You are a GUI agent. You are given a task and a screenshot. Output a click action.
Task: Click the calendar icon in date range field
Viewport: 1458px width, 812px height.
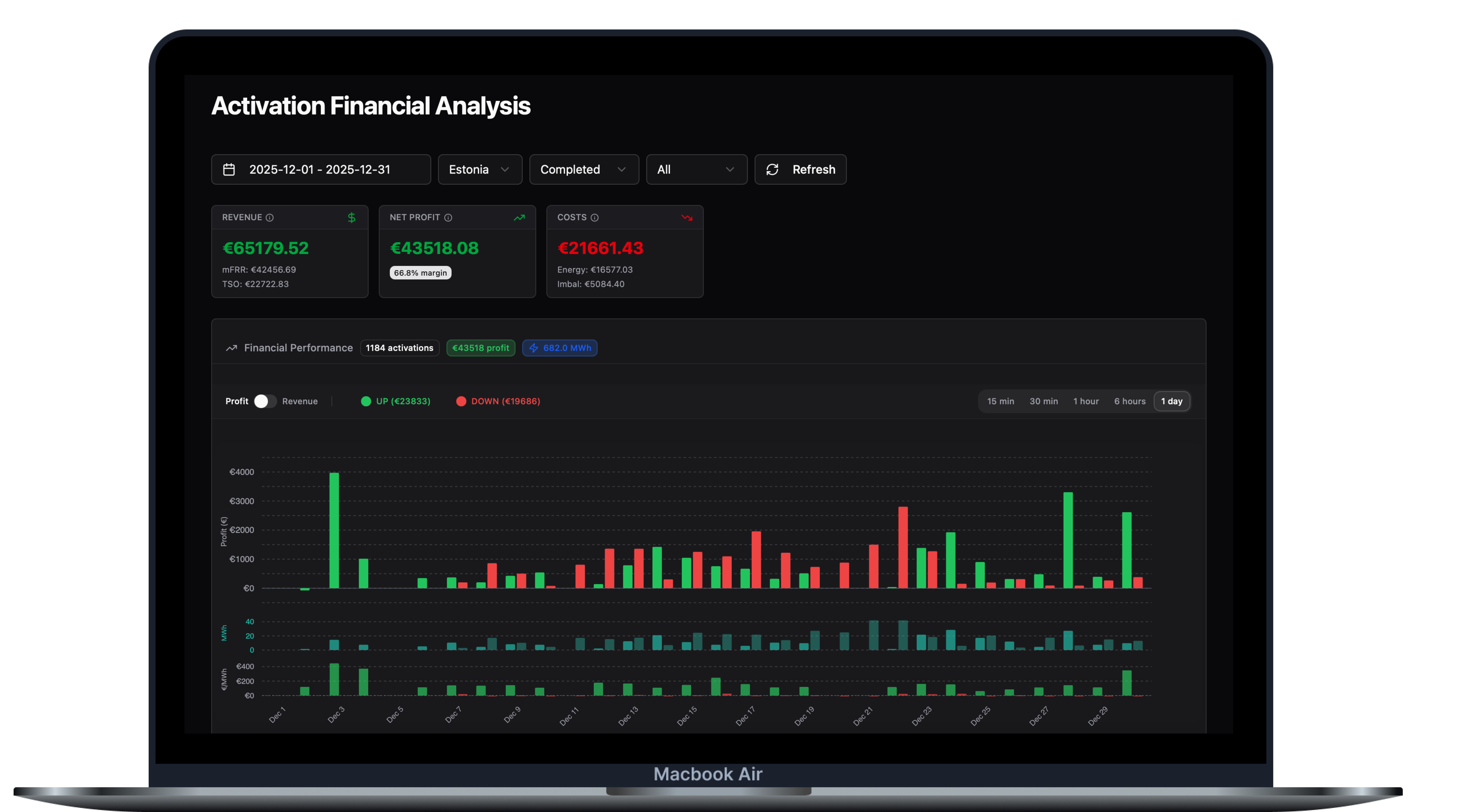tap(229, 170)
